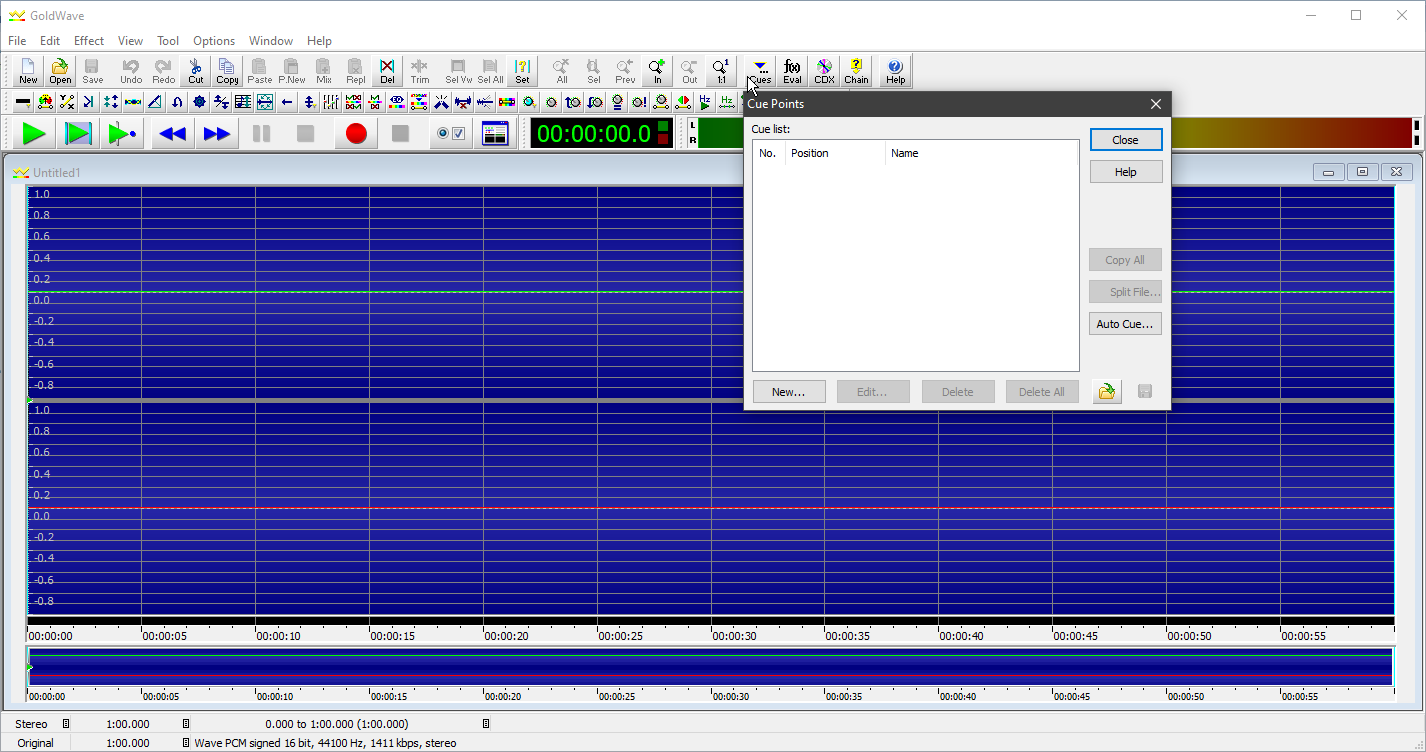The width and height of the screenshot is (1426, 752).
Task: Click the Auto Cue... button
Action: click(x=1125, y=324)
